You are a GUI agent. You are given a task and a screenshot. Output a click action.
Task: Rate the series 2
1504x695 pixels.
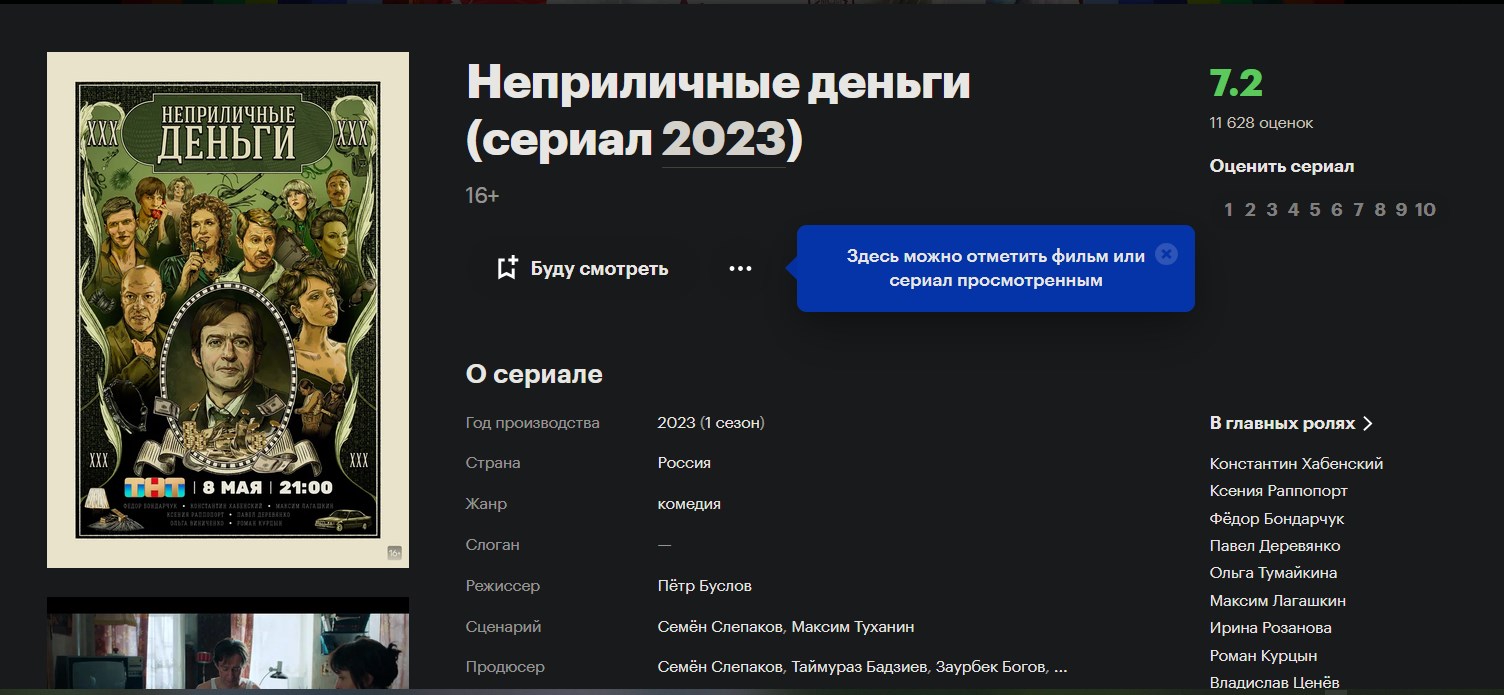pos(1250,209)
